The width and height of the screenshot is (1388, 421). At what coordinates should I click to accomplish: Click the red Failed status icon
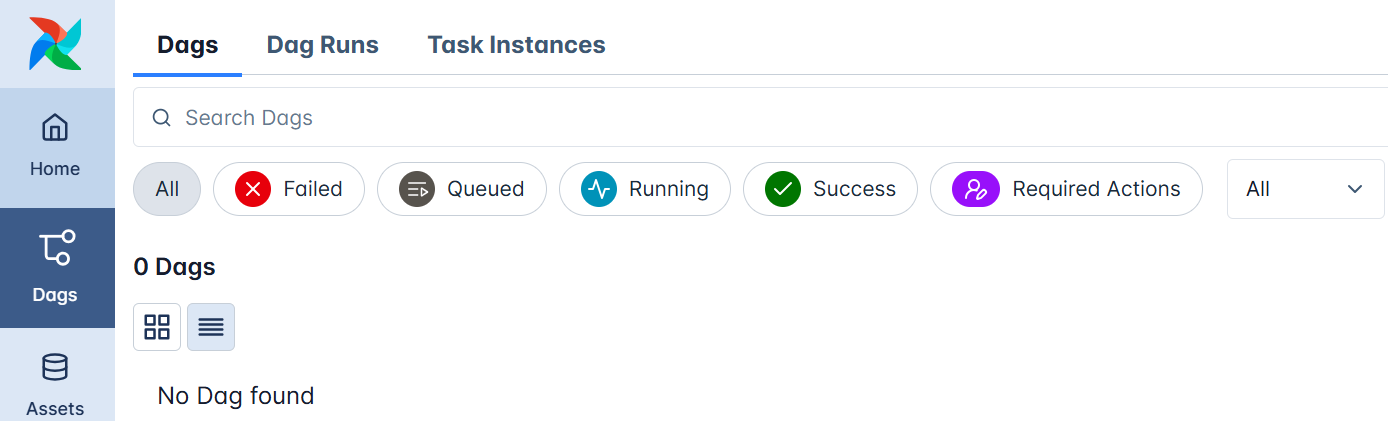click(253, 189)
